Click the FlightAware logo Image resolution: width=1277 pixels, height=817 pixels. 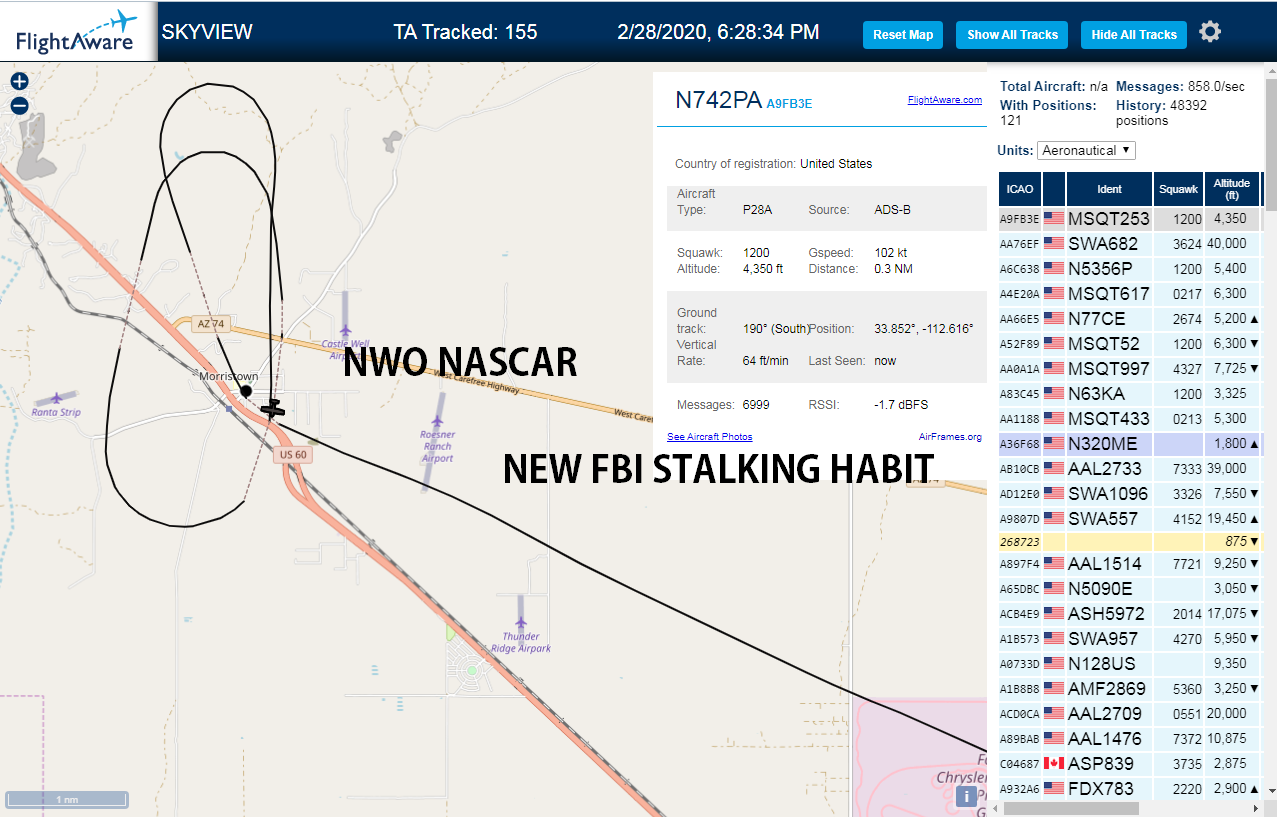tap(77, 32)
